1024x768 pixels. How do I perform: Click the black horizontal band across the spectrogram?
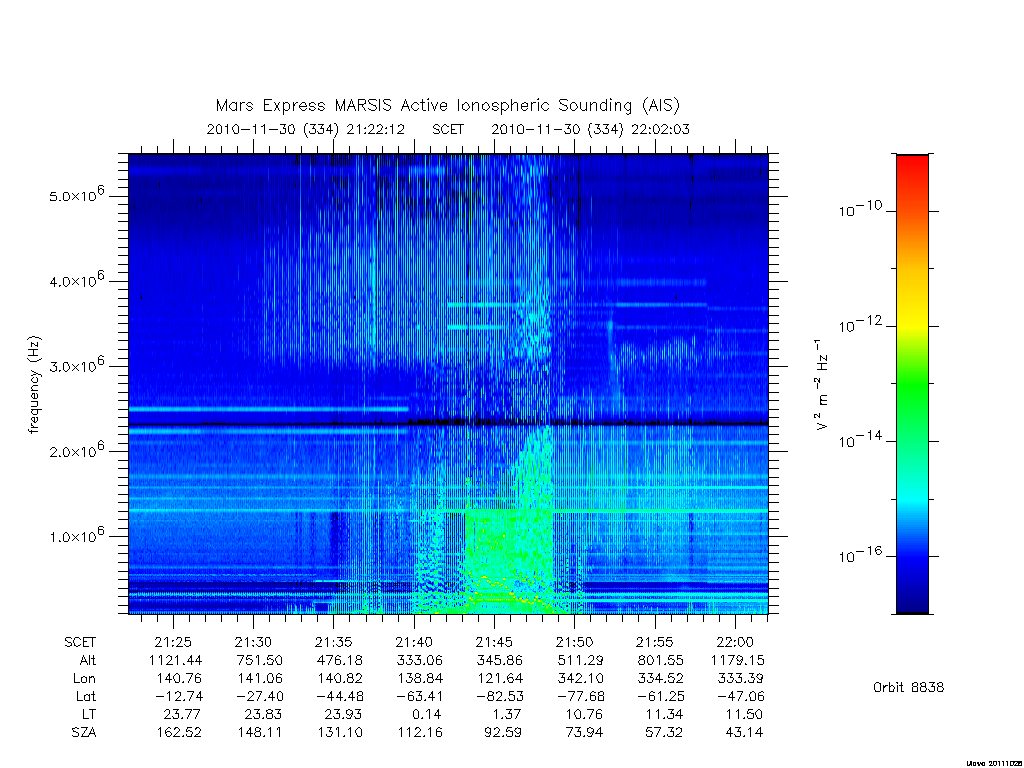(449, 423)
